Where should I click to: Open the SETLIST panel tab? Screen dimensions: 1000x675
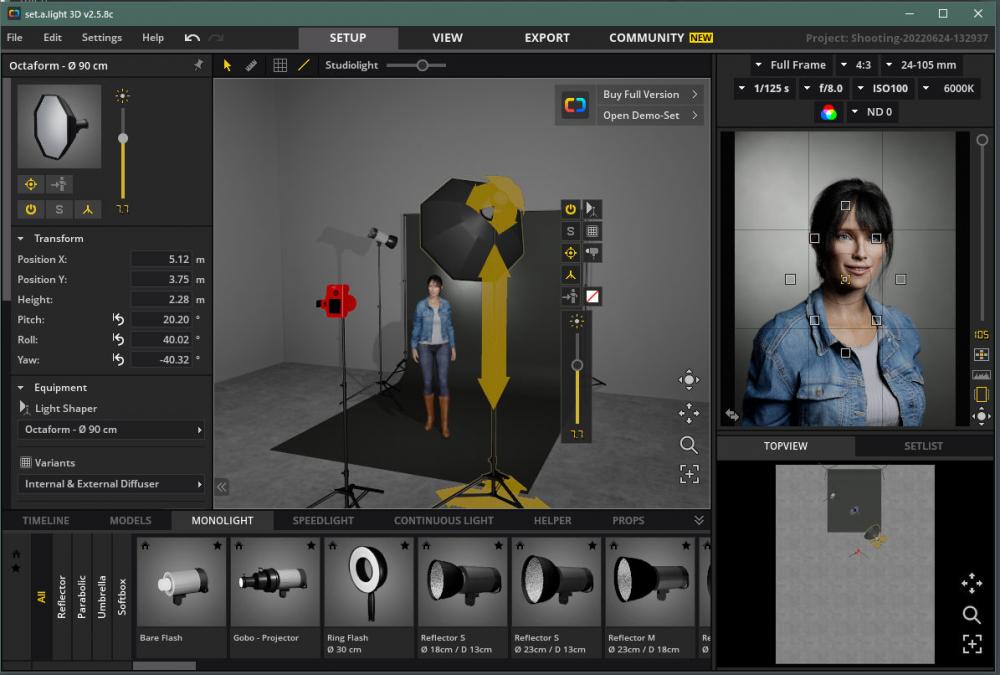923,446
